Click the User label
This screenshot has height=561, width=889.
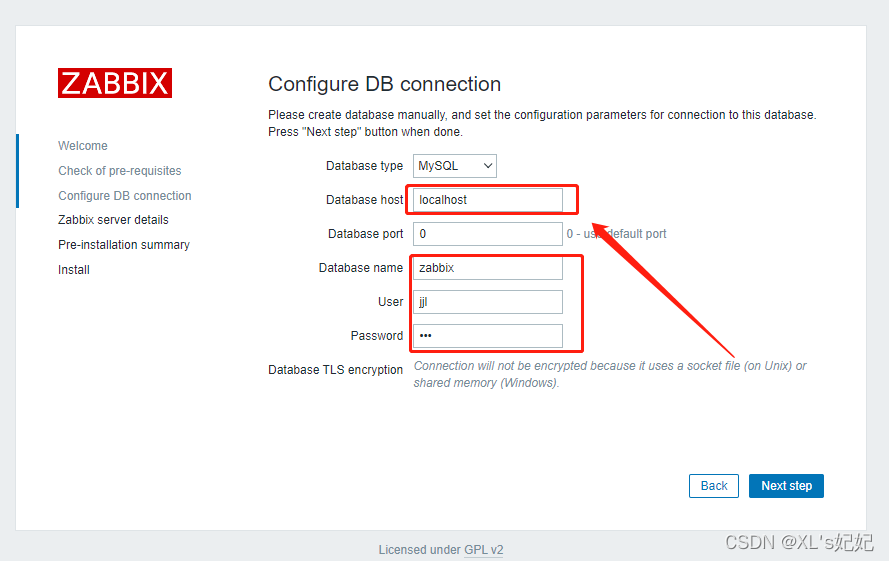(x=391, y=302)
